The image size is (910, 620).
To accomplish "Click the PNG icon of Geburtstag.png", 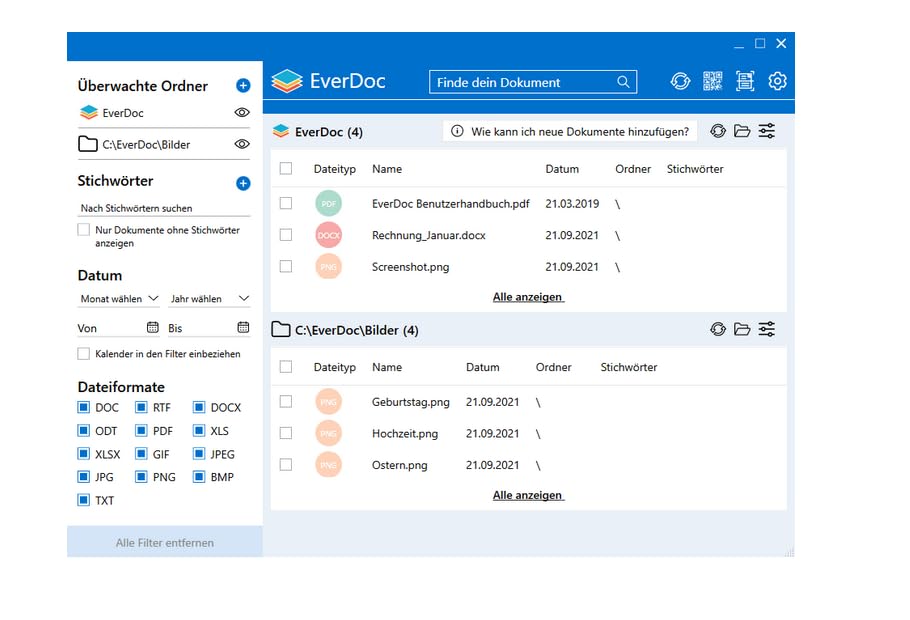I will pos(328,402).
